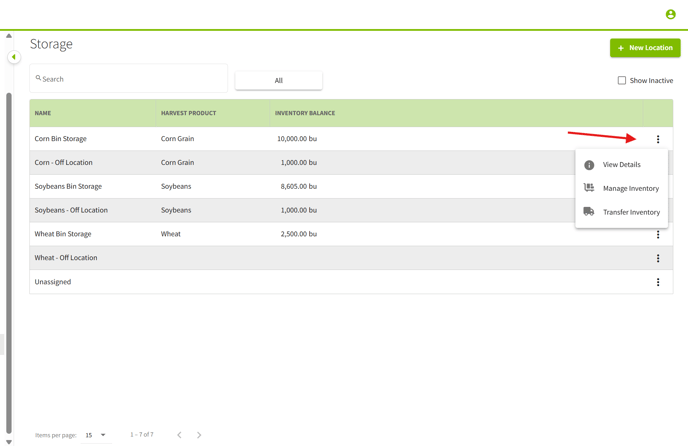Click scrollbar up arrow

pyautogui.click(x=9, y=36)
